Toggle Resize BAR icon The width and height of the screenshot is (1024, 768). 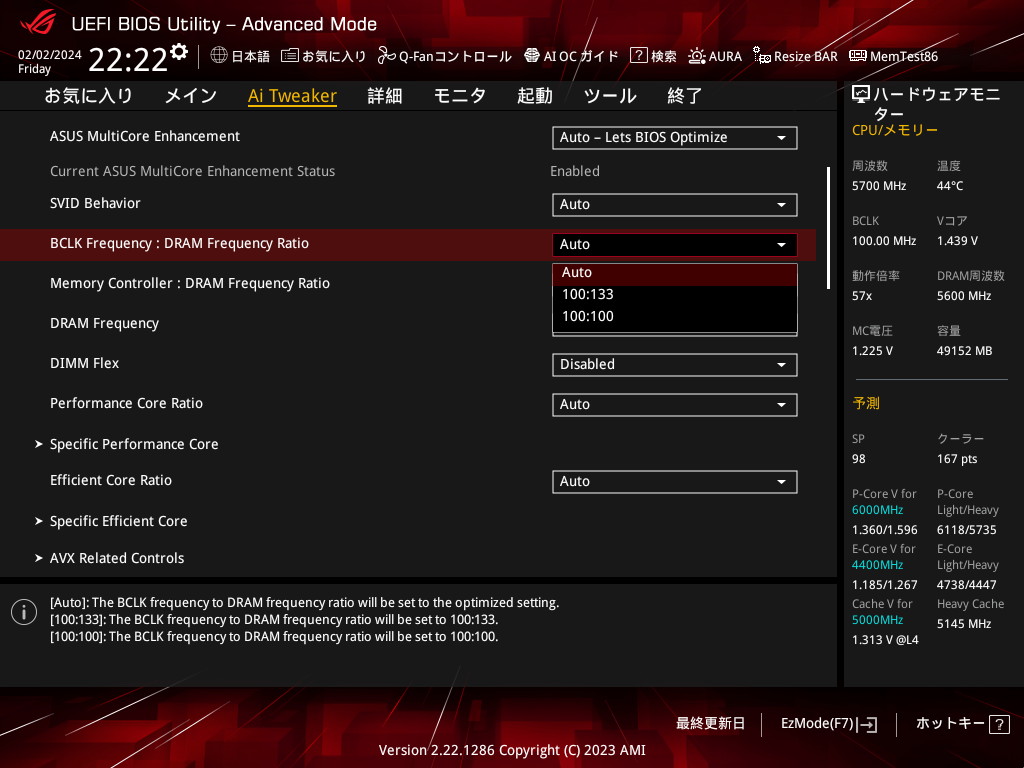tap(761, 56)
